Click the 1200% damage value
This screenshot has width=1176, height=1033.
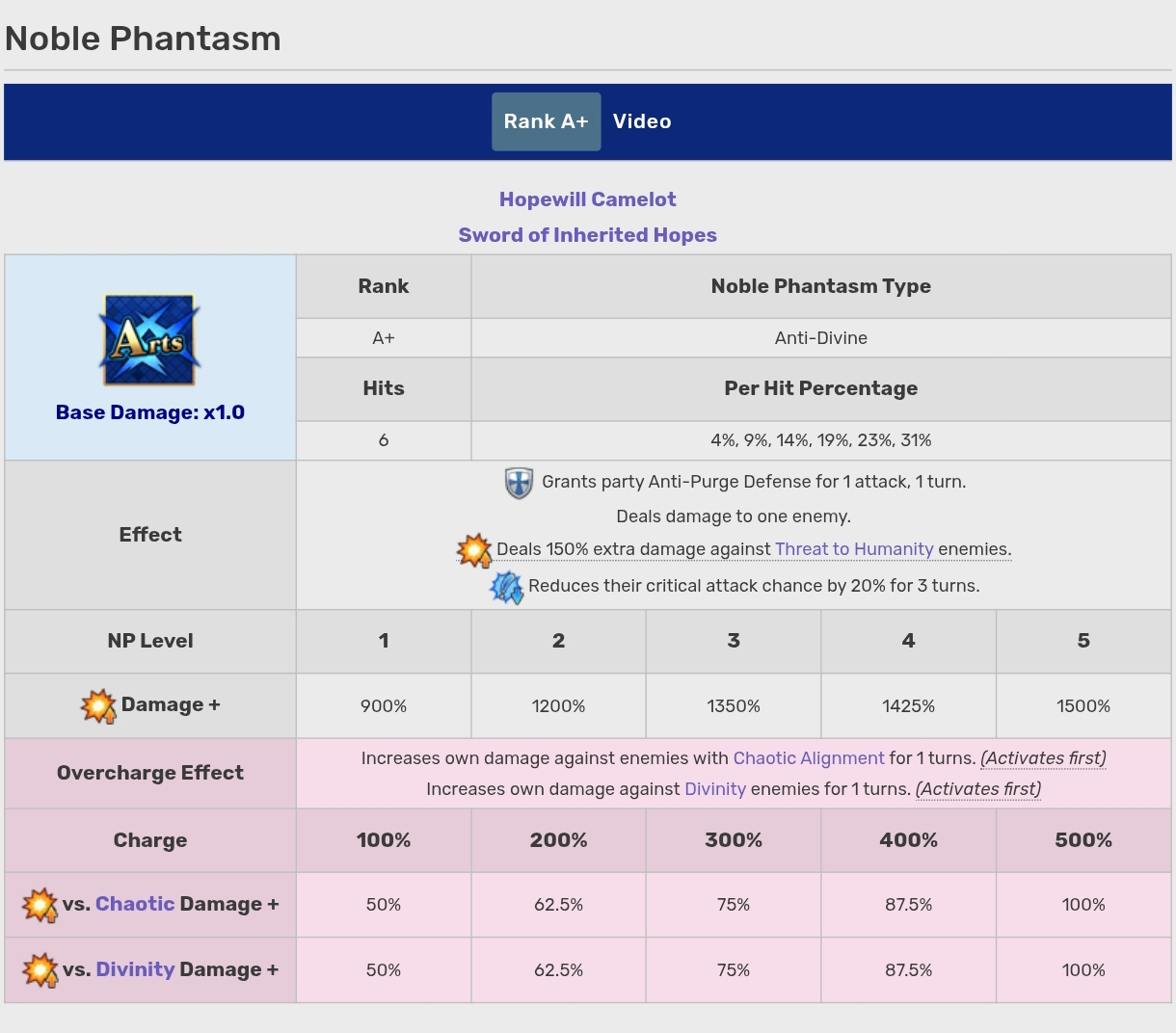(x=559, y=706)
